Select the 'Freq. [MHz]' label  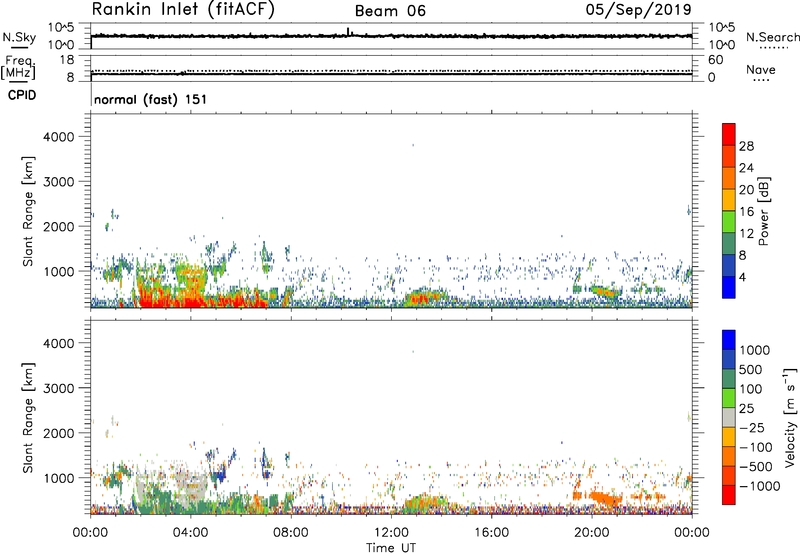pyautogui.click(x=18, y=67)
